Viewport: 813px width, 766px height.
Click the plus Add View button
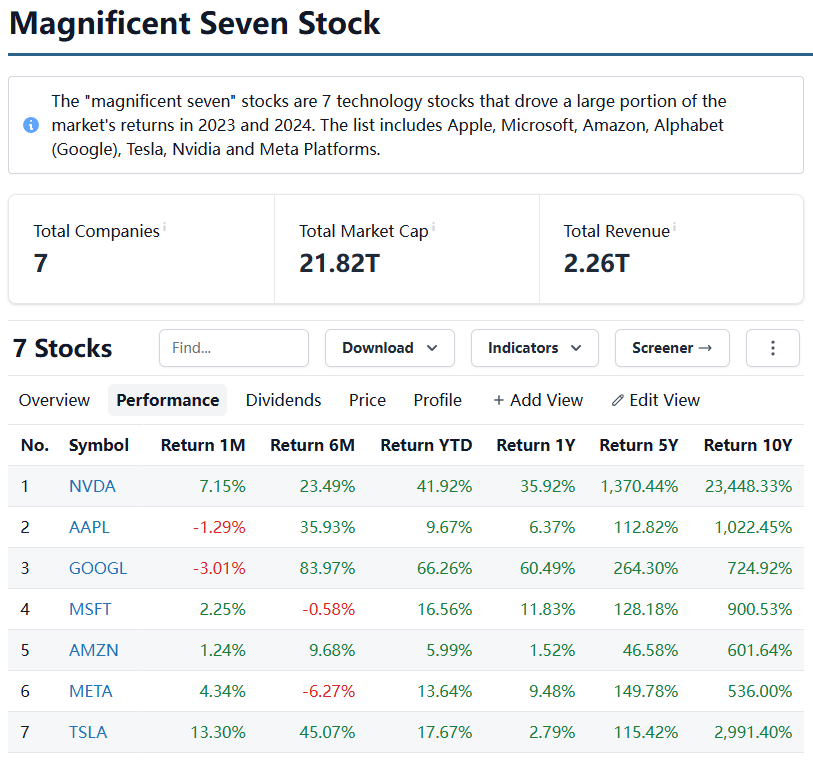[538, 400]
